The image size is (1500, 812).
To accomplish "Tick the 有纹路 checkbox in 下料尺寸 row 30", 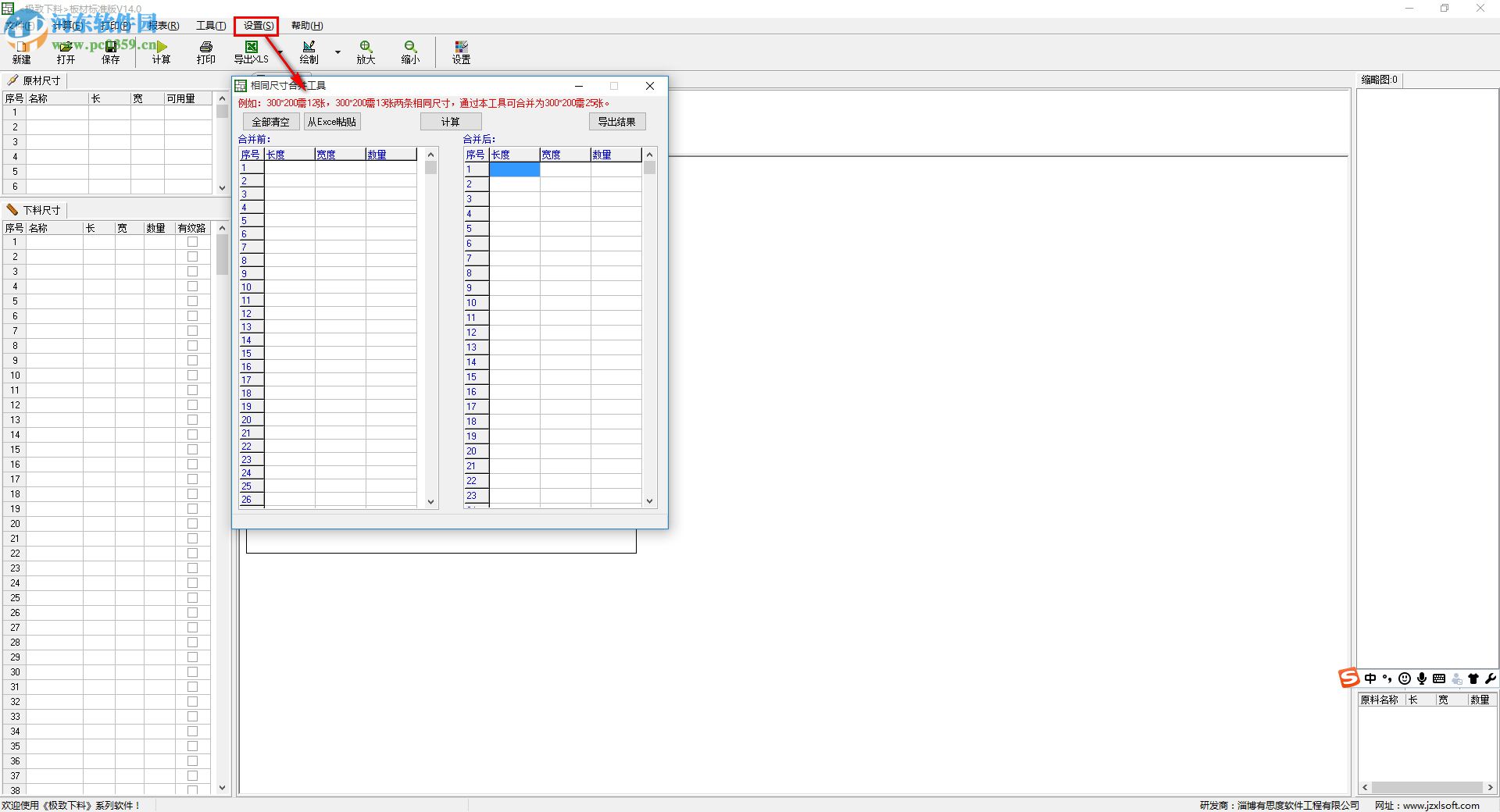I will click(192, 672).
